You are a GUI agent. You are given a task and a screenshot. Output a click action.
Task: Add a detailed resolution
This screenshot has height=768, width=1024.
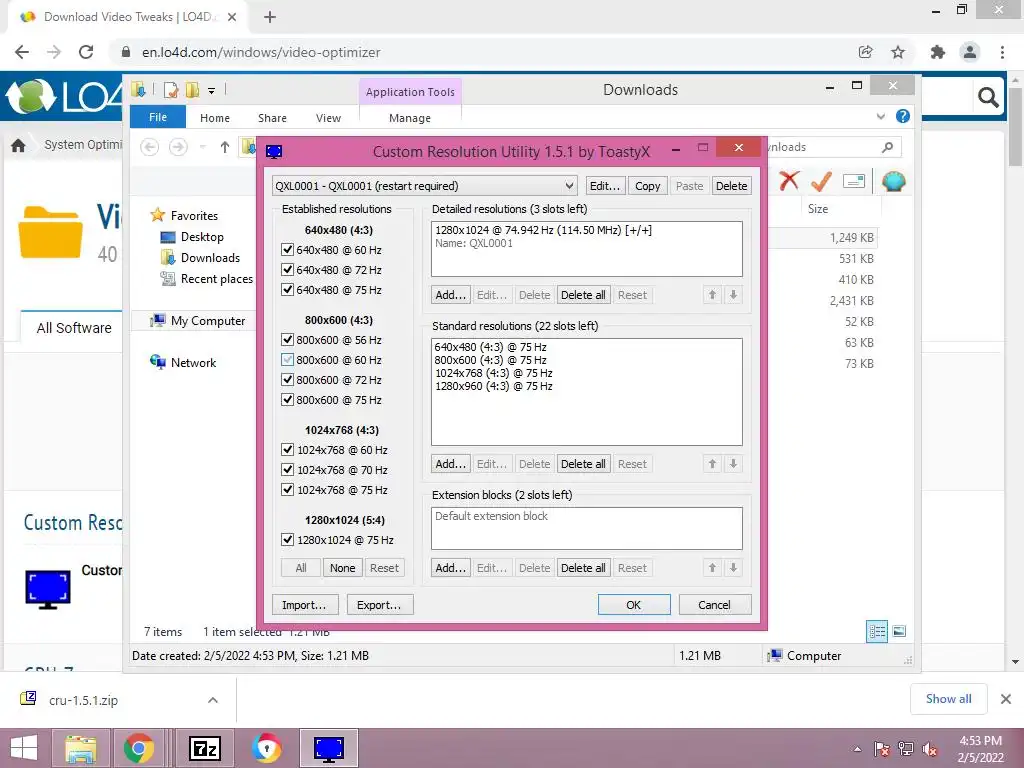[451, 295]
